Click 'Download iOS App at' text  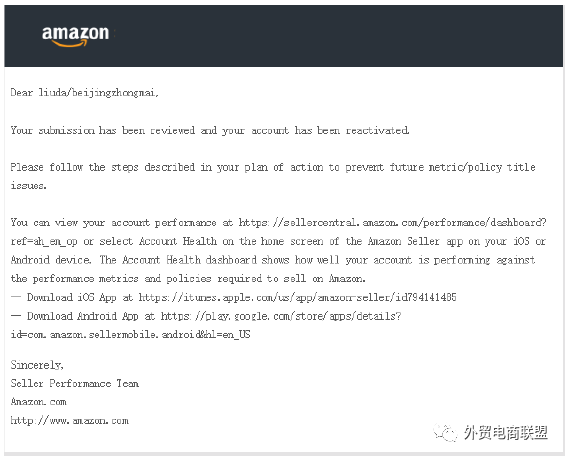80,297
